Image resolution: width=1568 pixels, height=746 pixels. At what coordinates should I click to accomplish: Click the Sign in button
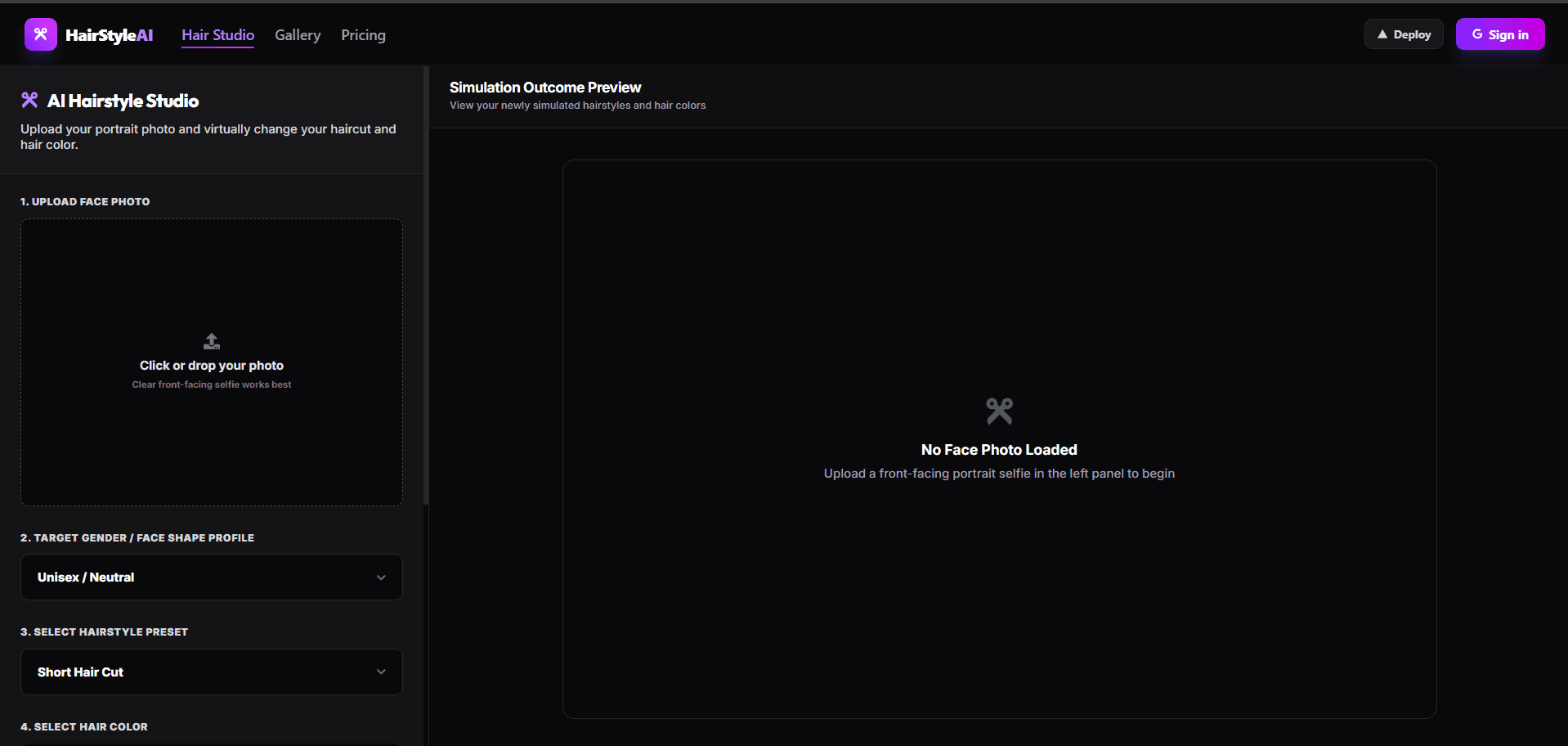tap(1500, 34)
